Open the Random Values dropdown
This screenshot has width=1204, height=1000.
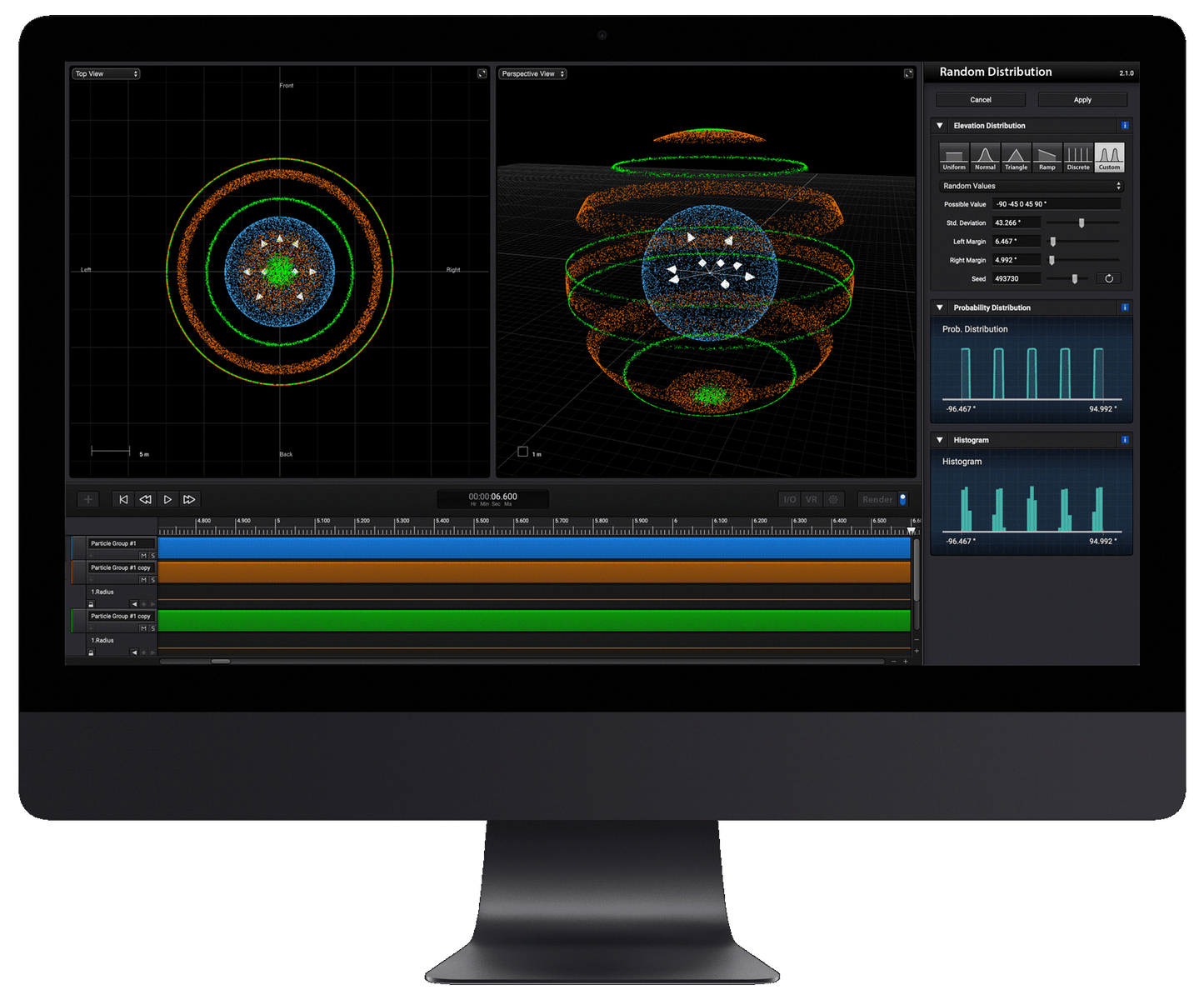point(1031,186)
